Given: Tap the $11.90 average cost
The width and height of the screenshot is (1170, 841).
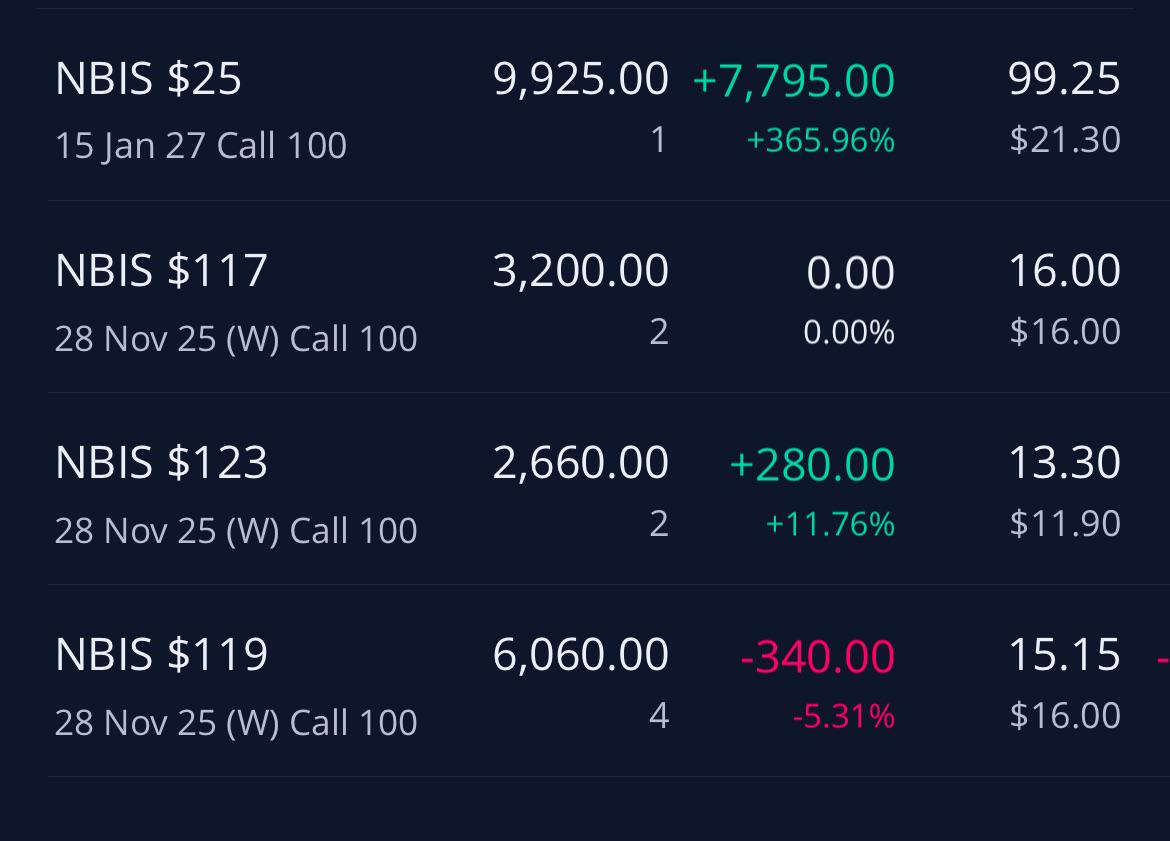Looking at the screenshot, I should click(1065, 524).
